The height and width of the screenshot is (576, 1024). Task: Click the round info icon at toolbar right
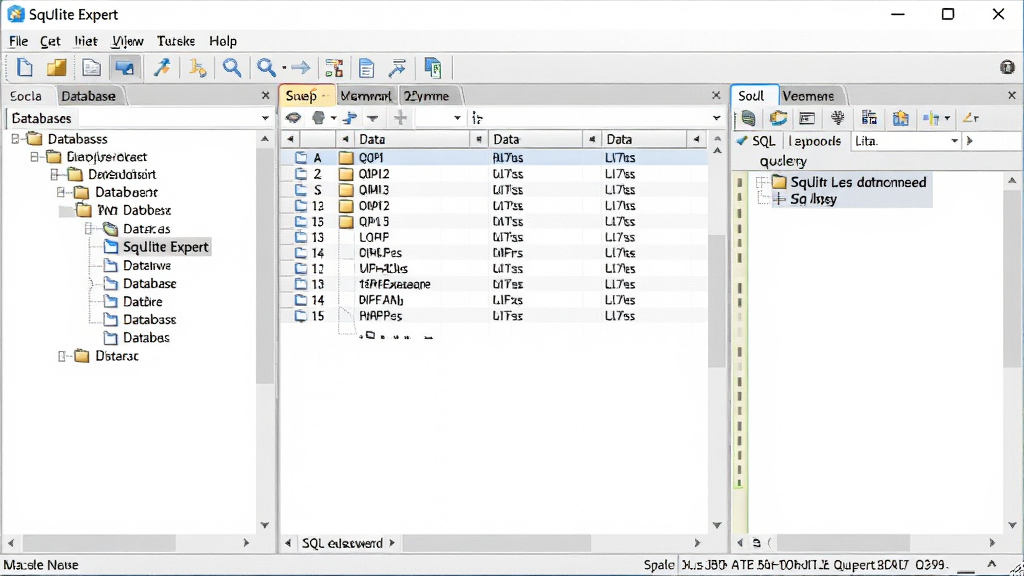(x=1007, y=67)
